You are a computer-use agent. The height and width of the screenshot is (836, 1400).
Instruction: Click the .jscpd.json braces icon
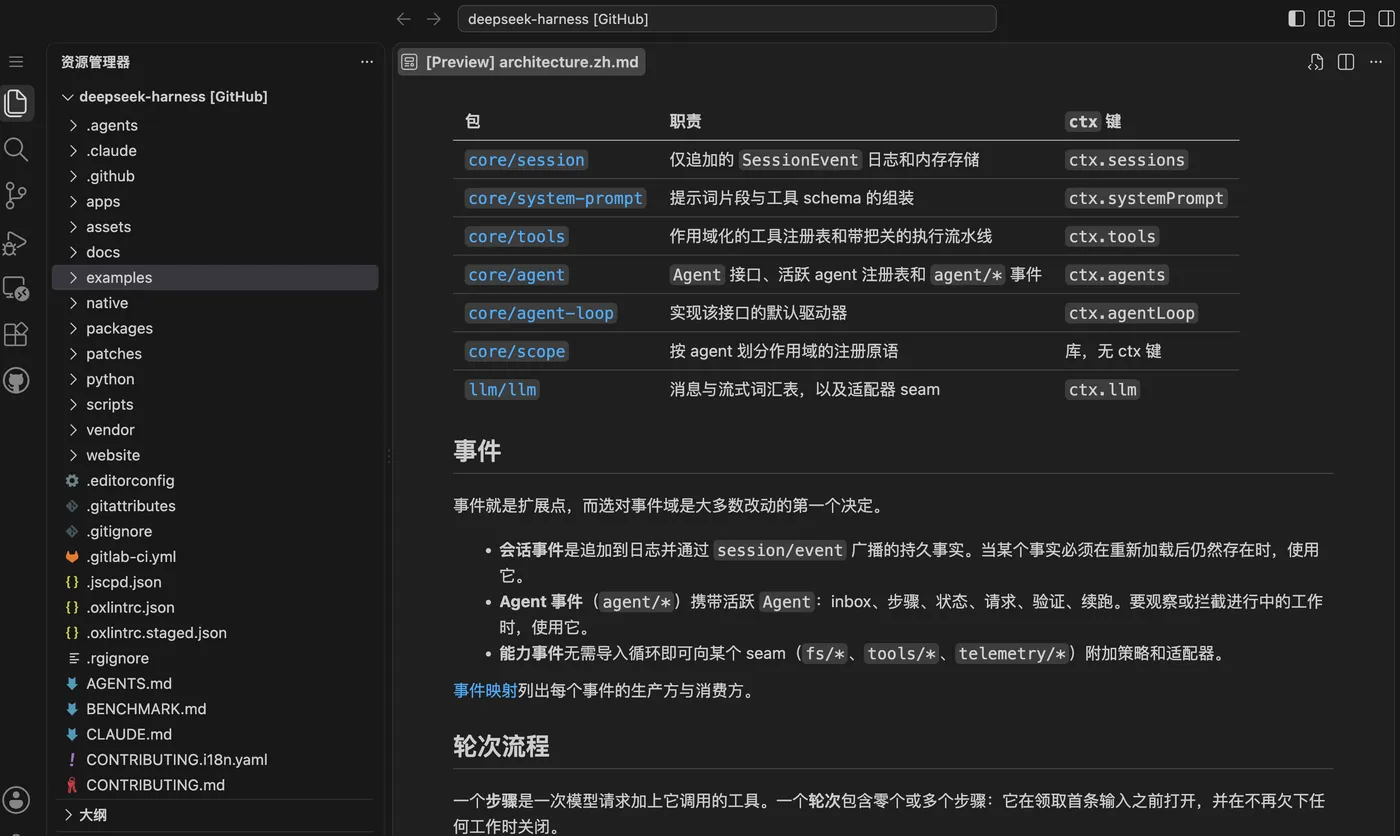[x=72, y=582]
